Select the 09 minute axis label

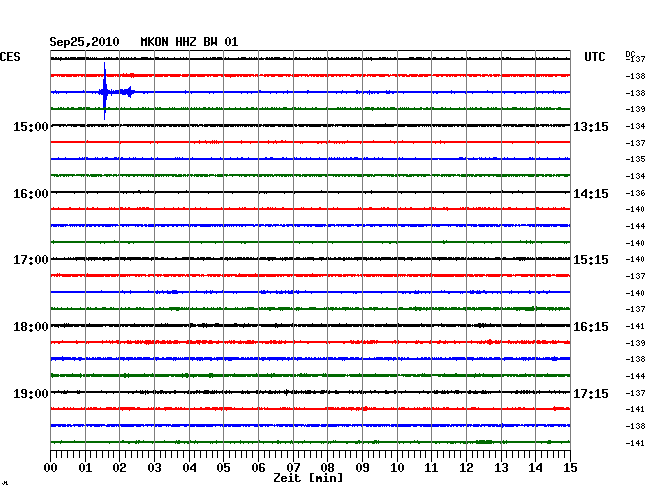[362, 468]
